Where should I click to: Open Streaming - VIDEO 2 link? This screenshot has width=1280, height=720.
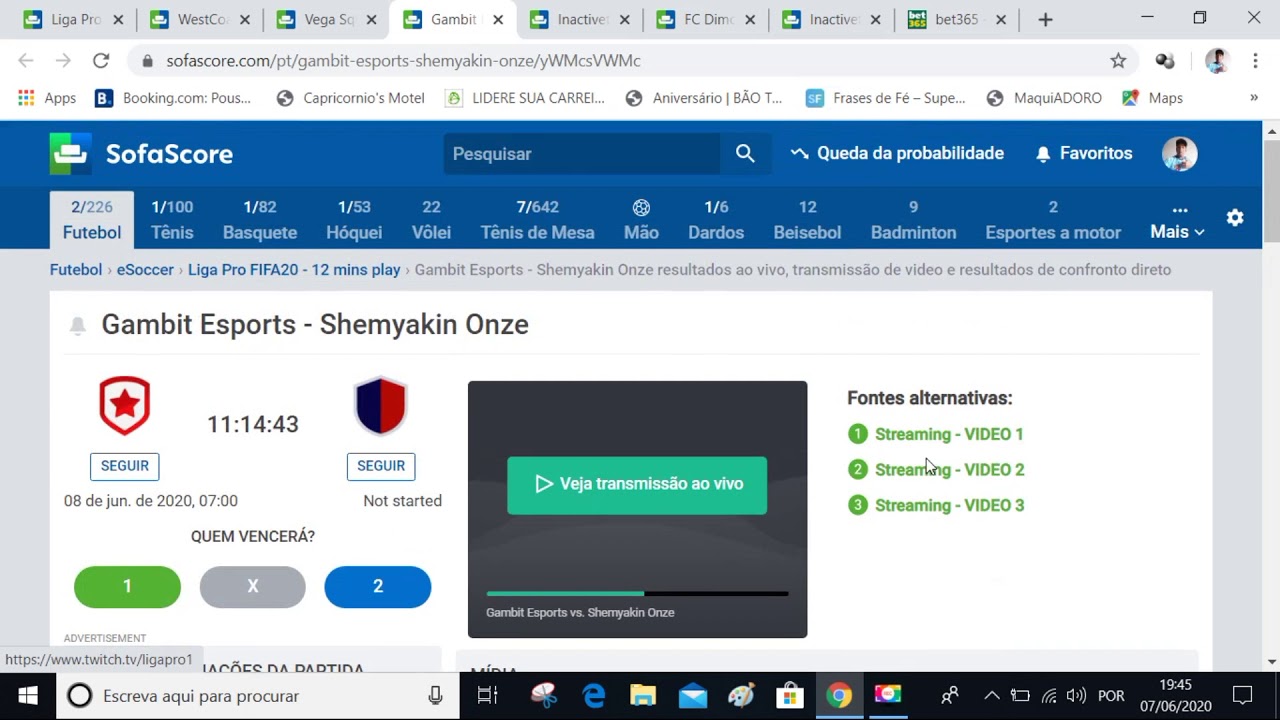[949, 469]
